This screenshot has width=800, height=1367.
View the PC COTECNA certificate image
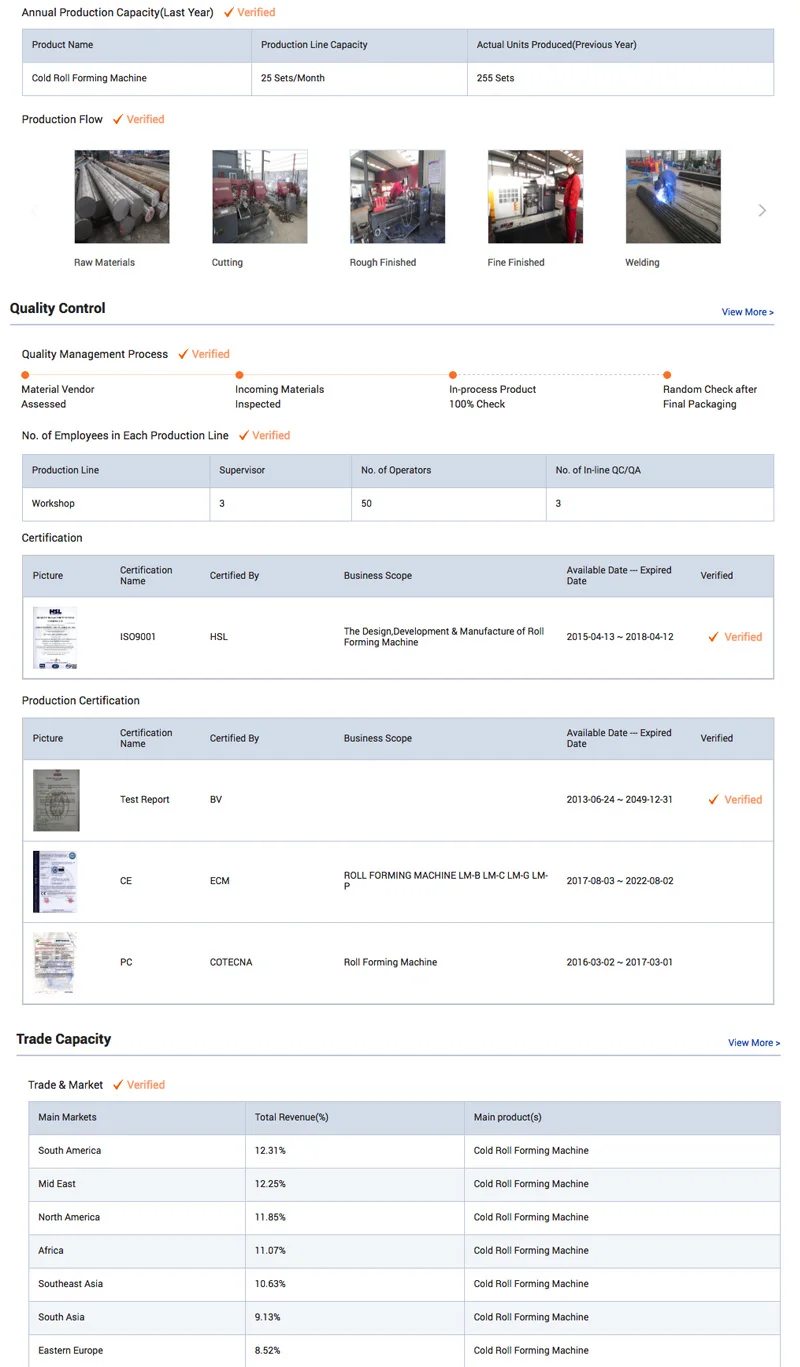[55, 963]
